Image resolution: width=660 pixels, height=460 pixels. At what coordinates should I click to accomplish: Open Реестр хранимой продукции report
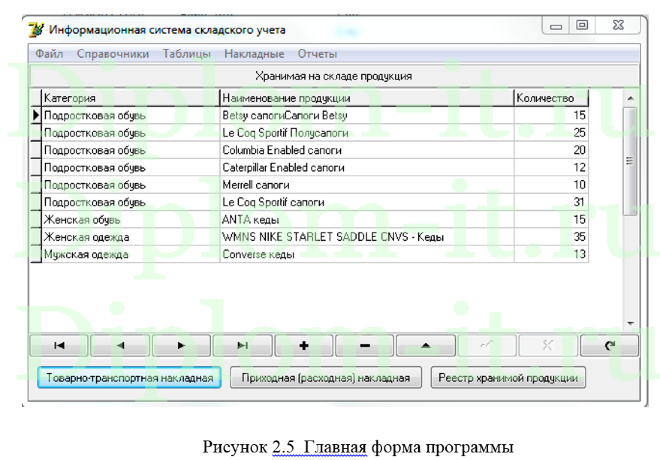pyautogui.click(x=508, y=378)
